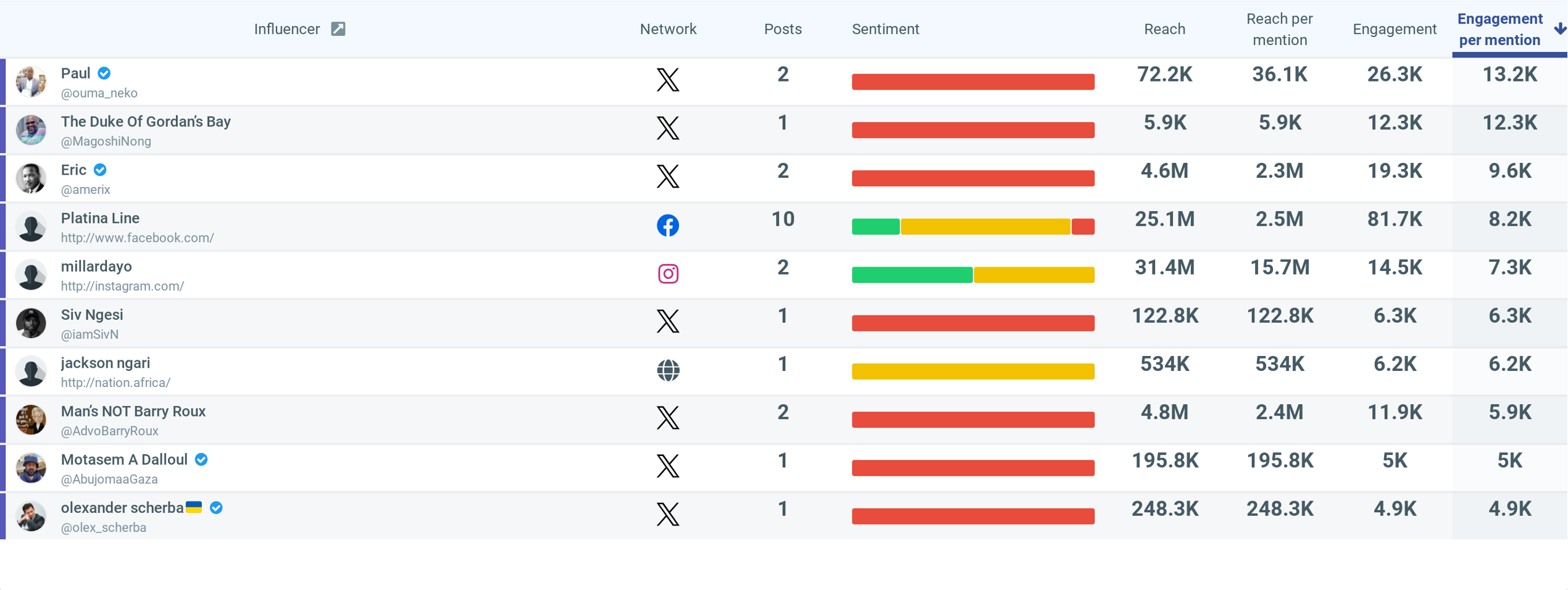Click verified badge beside Motasem A Dalloul
1568x590 pixels.
pos(201,460)
